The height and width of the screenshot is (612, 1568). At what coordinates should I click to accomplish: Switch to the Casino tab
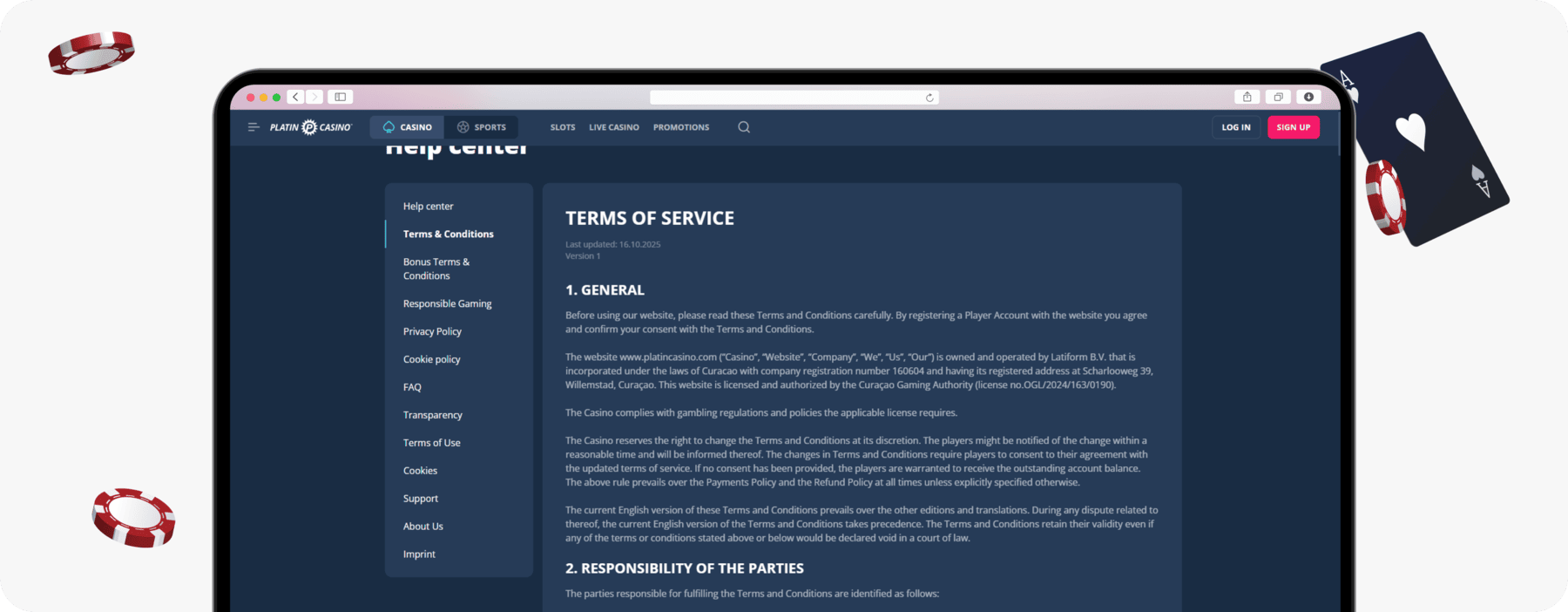point(407,127)
